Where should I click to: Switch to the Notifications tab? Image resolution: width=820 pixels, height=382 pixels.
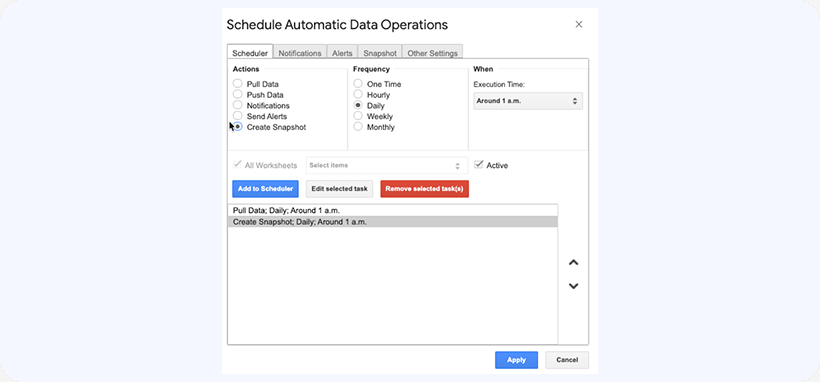coord(300,53)
